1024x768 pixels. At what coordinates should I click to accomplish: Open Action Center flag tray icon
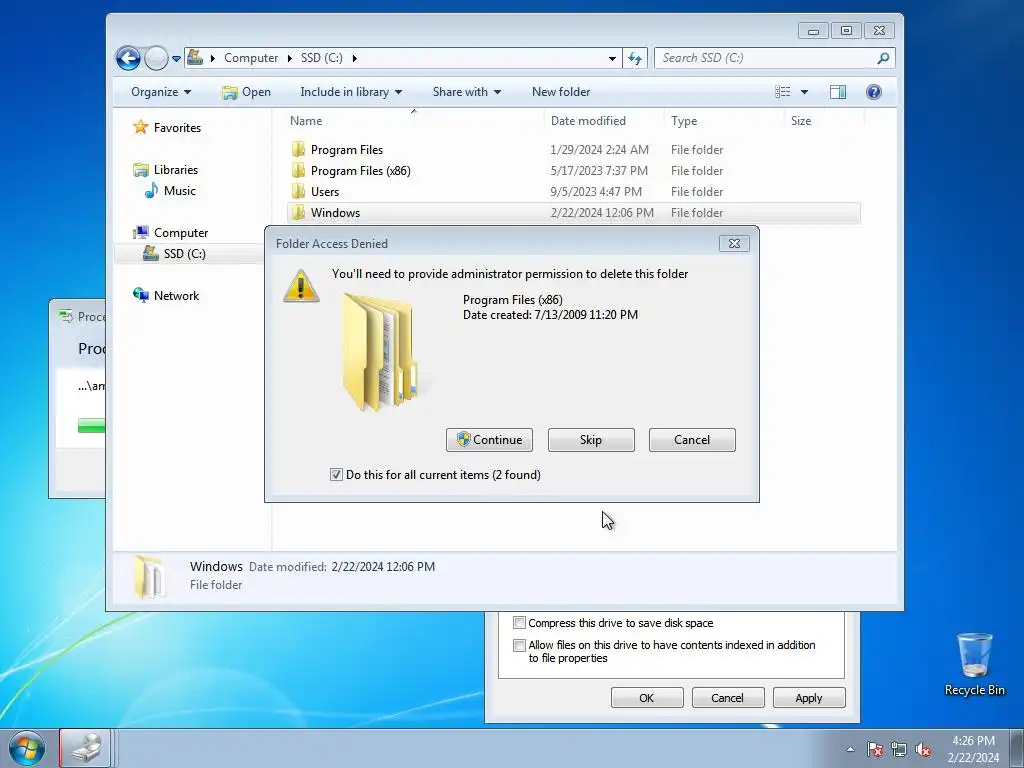(x=875, y=749)
